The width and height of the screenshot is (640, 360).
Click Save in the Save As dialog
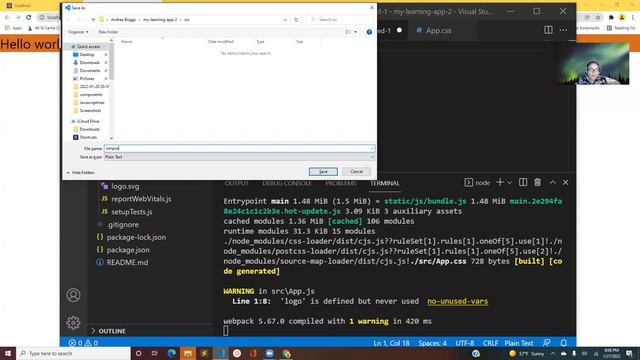(323, 172)
